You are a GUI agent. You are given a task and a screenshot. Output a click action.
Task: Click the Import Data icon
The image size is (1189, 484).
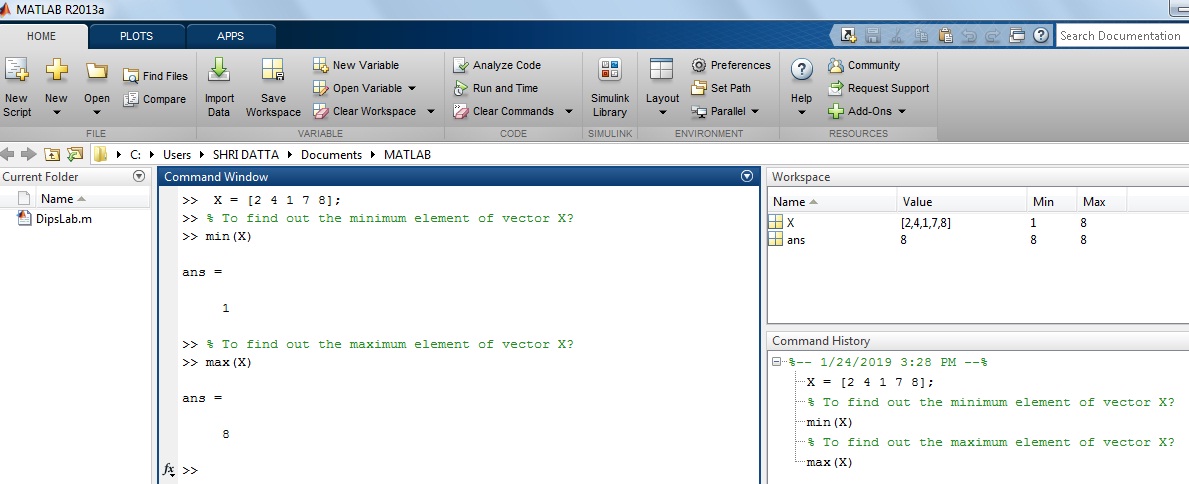click(x=219, y=72)
